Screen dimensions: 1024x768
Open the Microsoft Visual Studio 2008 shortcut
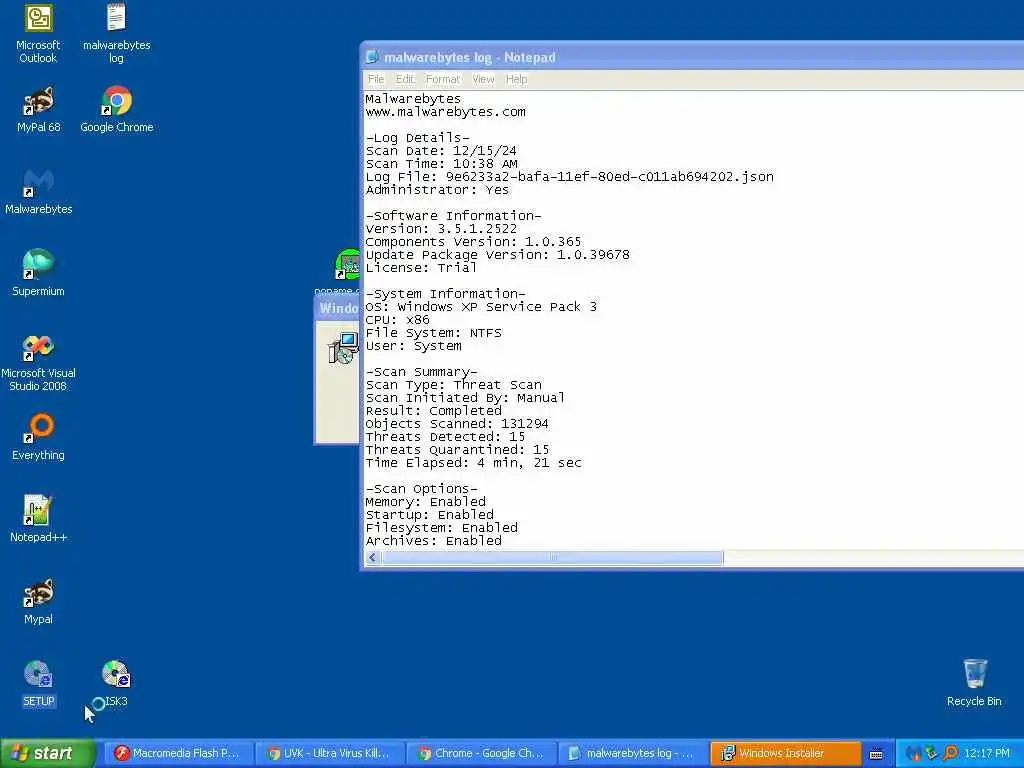(38, 362)
